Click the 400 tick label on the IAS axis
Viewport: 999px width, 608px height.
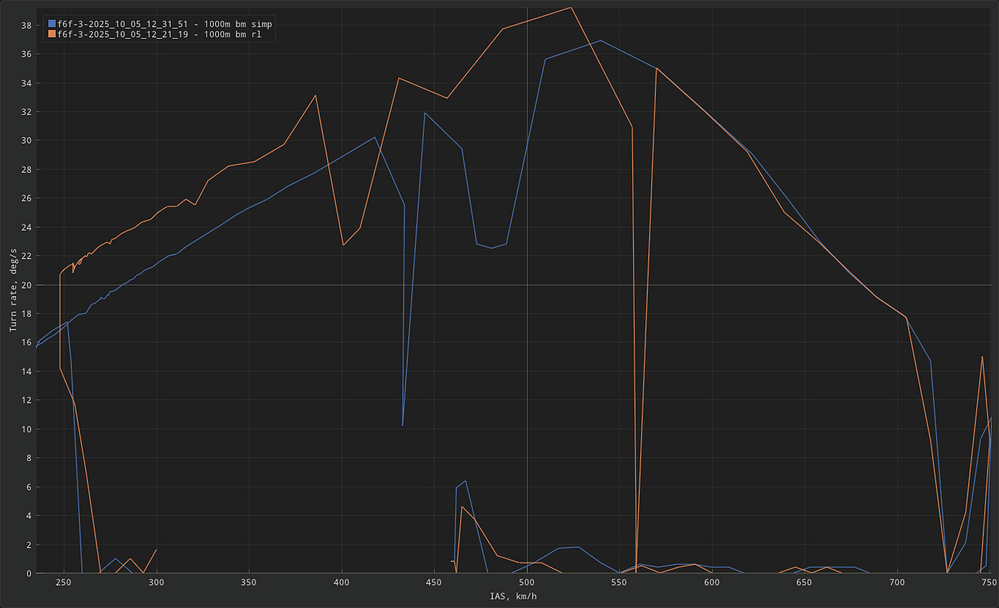coord(342,582)
